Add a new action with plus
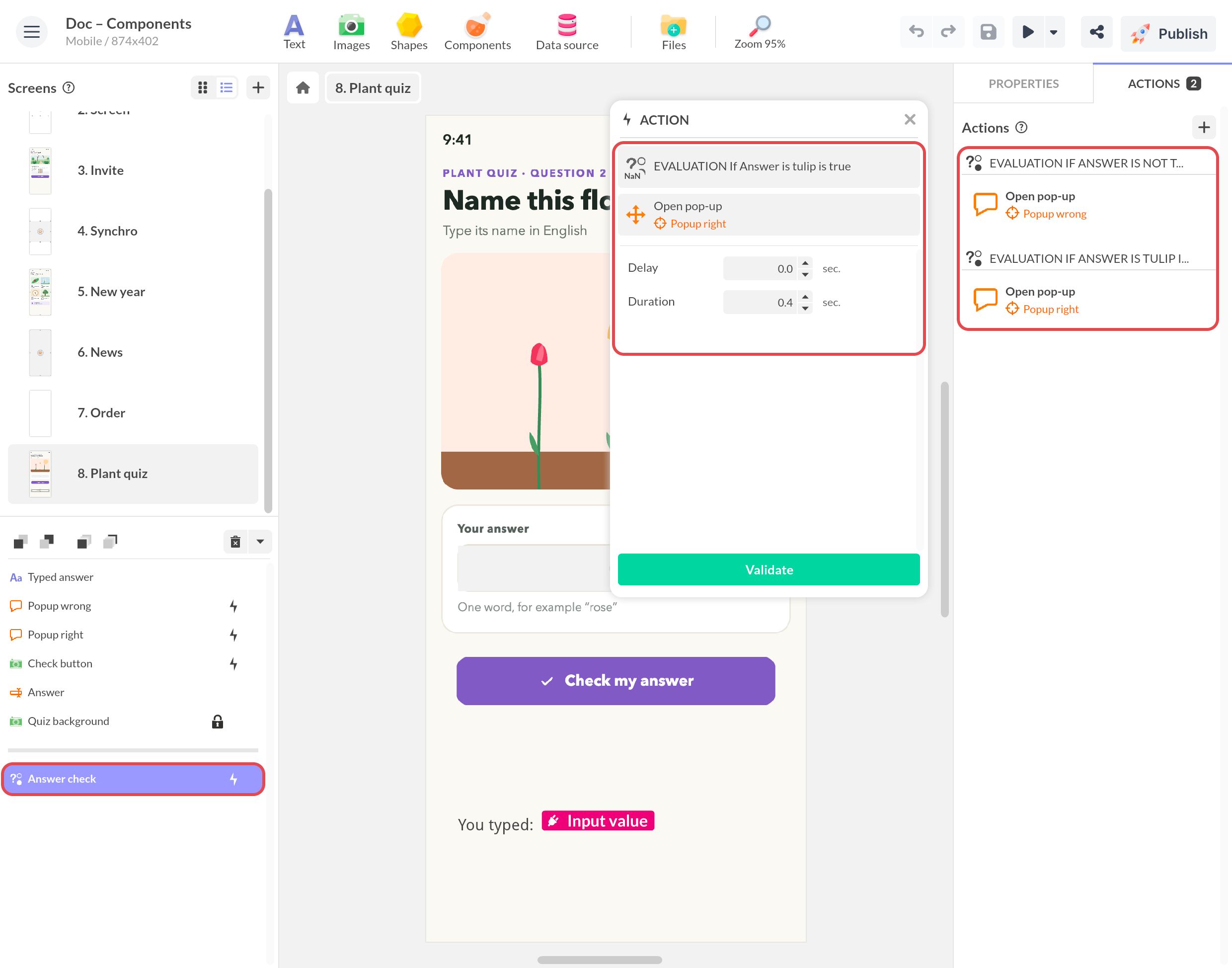Image resolution: width=1232 pixels, height=968 pixels. (1204, 128)
